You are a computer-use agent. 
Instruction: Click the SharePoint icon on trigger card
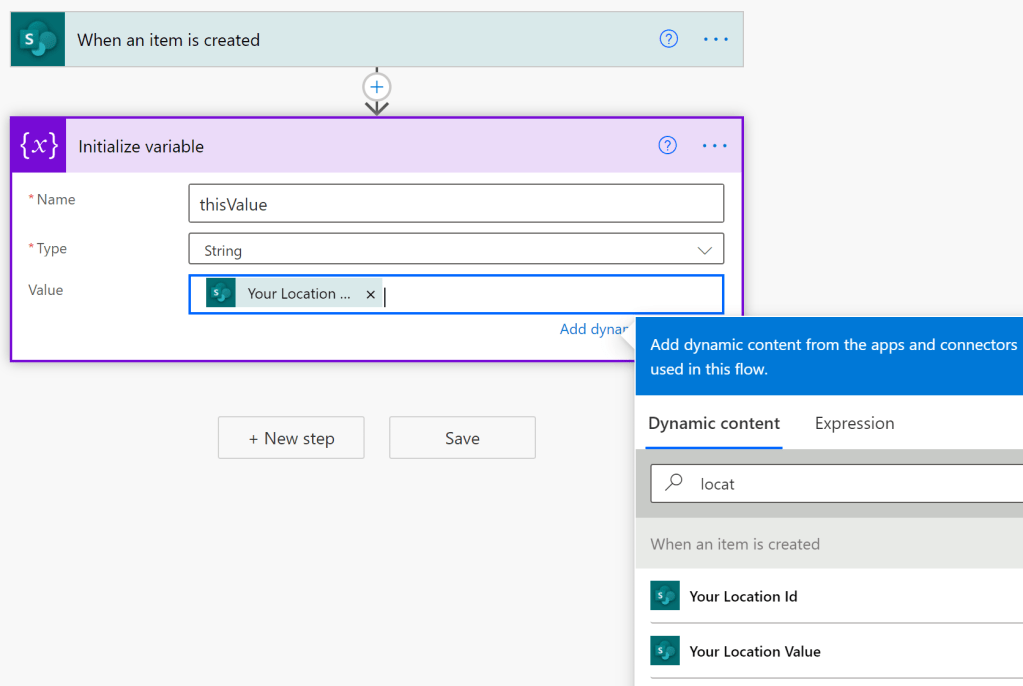click(38, 40)
